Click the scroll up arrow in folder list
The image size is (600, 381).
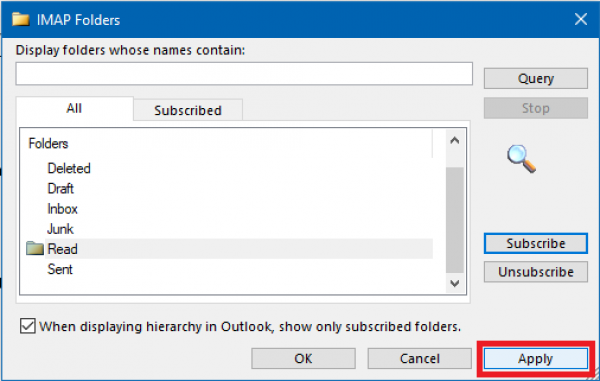[x=455, y=140]
